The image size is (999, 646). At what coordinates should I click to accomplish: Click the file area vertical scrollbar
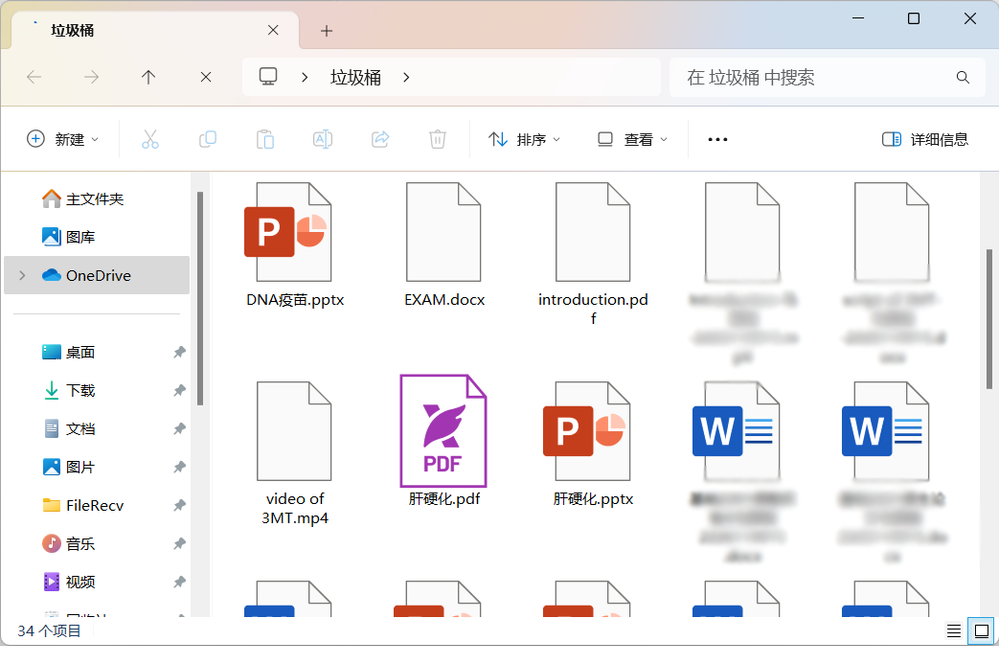coord(989,319)
